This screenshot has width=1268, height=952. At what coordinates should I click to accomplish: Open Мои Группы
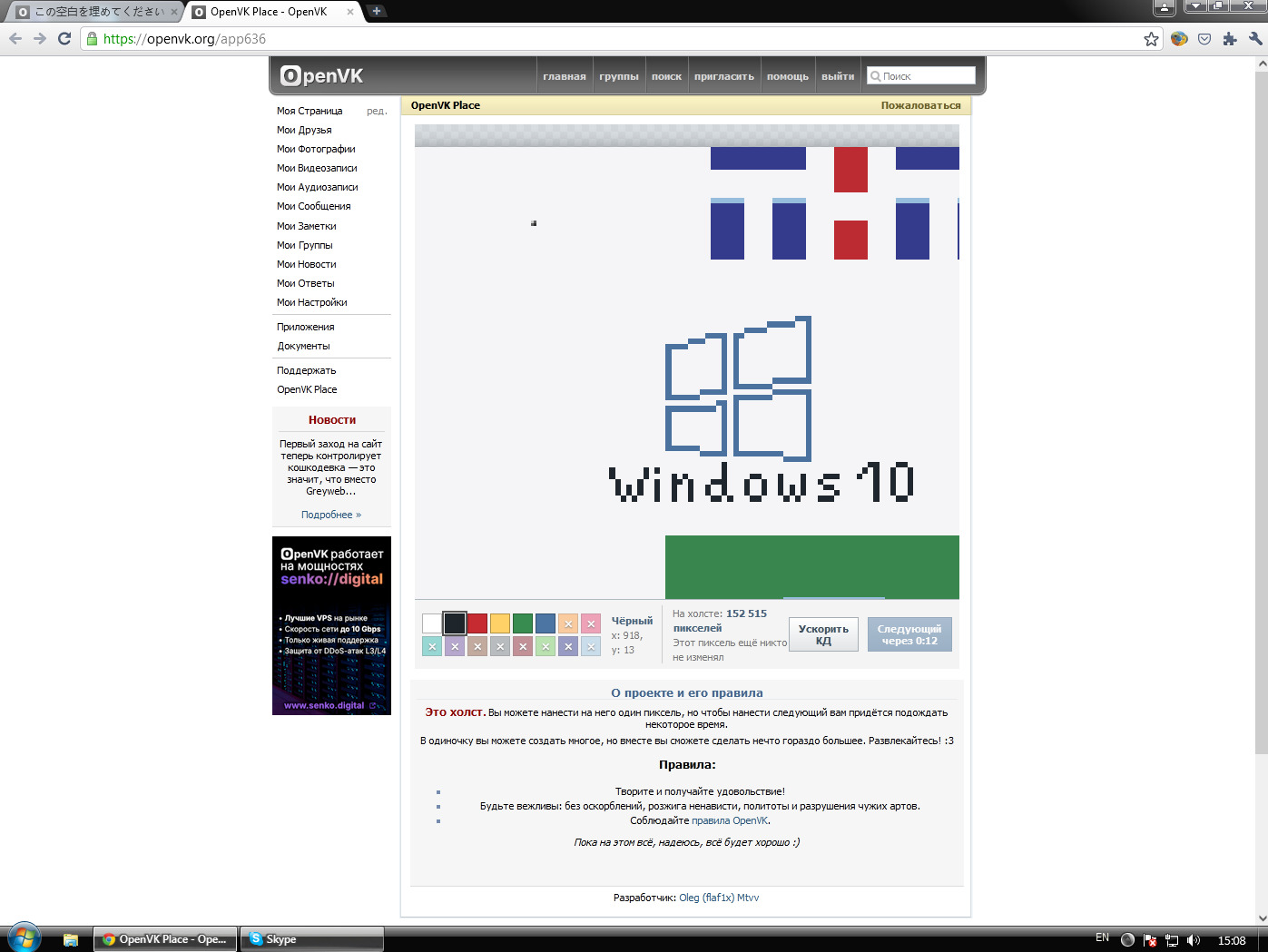click(x=305, y=245)
